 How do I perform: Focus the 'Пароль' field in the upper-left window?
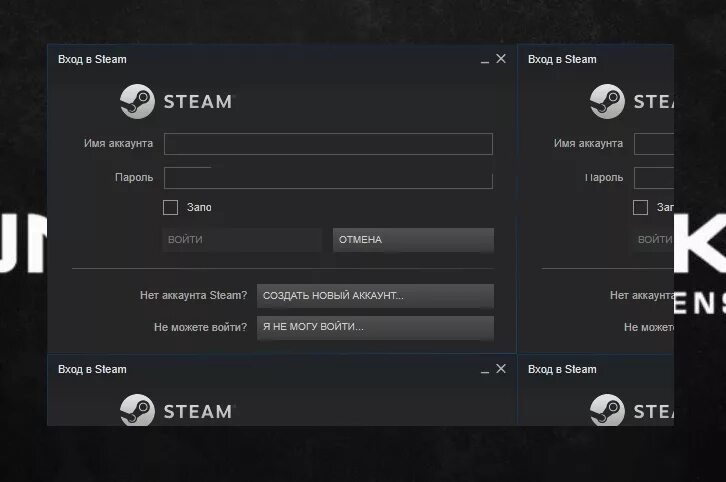(328, 178)
